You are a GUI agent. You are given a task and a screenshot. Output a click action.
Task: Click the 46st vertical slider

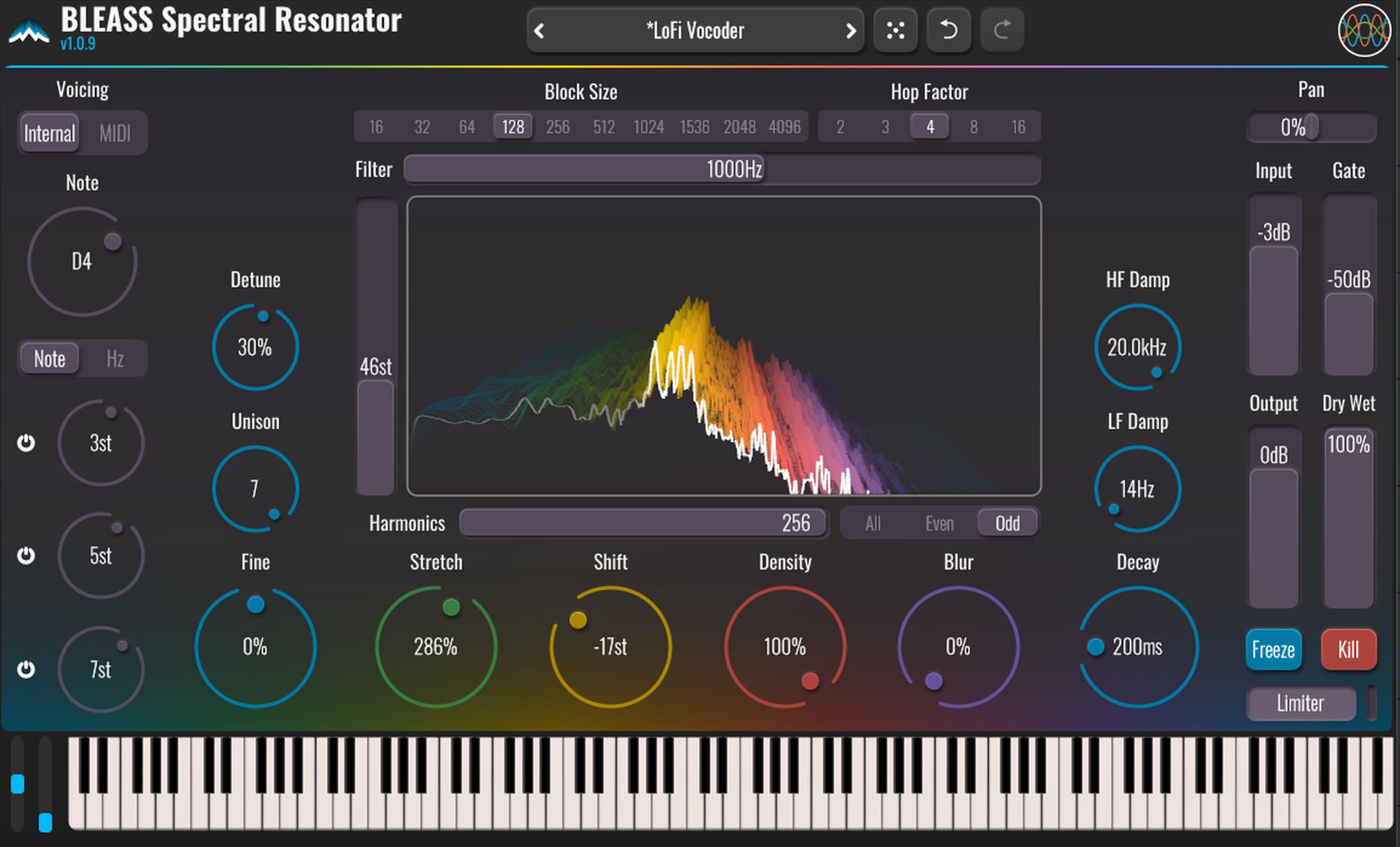pyautogui.click(x=376, y=347)
